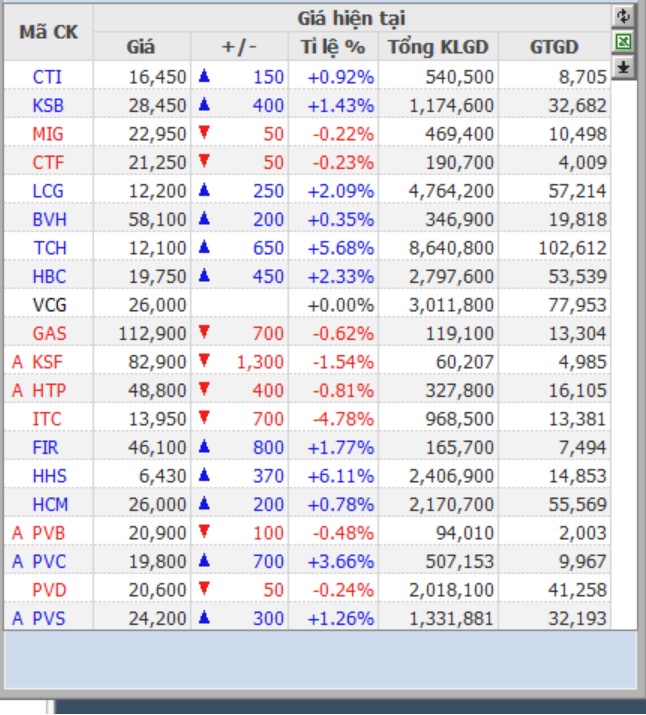
Task: Select percentage -4.78% in ITC row
Action: [343, 419]
